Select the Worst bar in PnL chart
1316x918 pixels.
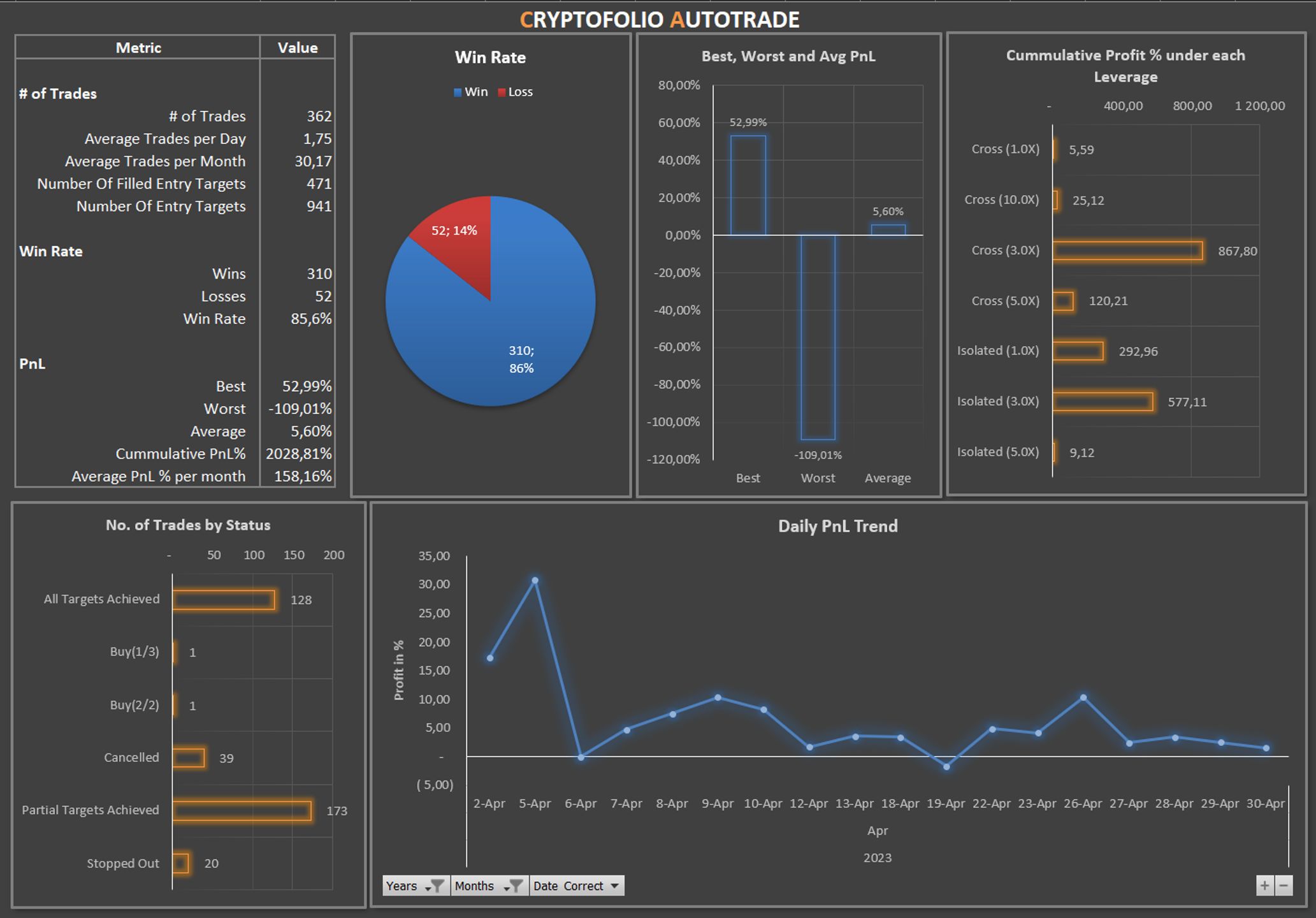click(818, 337)
